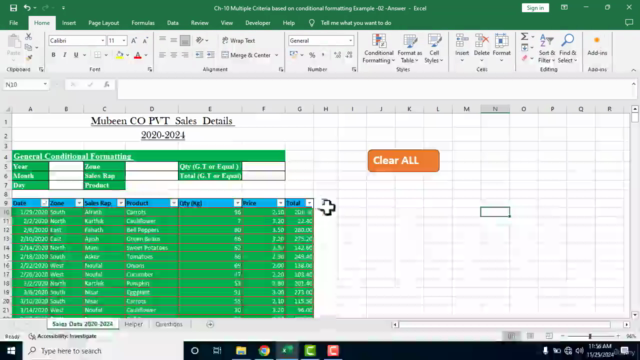Open the font name Calibri dropdown
This screenshot has width=640, height=360.
(x=102, y=40)
